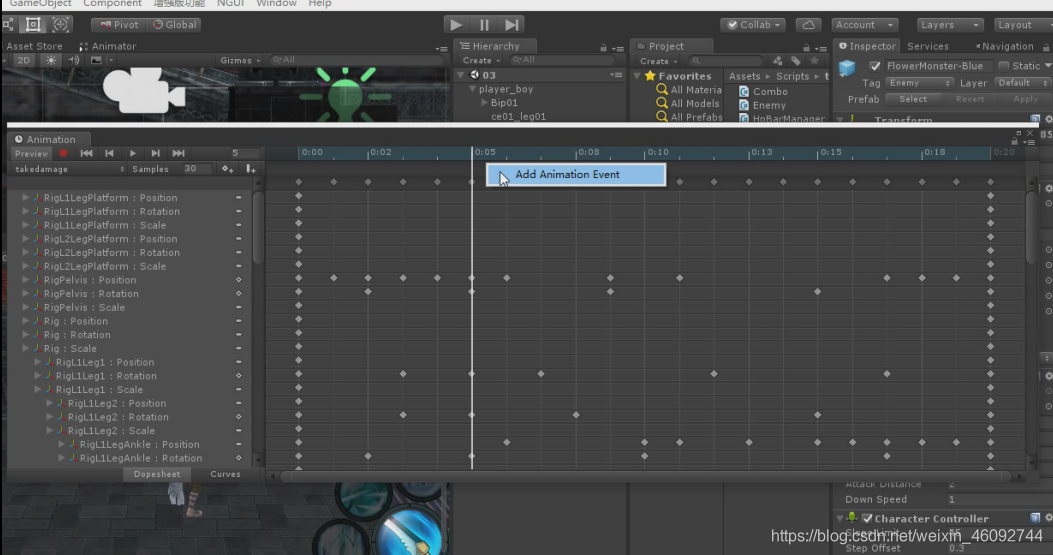The width and height of the screenshot is (1053, 555).
Task: Open the Window menu
Action: 276,3
